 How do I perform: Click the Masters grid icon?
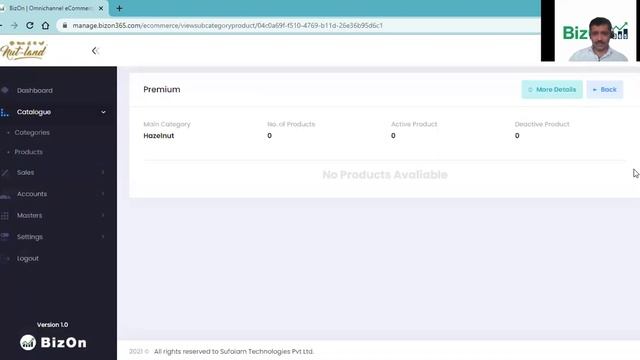click(x=5, y=216)
